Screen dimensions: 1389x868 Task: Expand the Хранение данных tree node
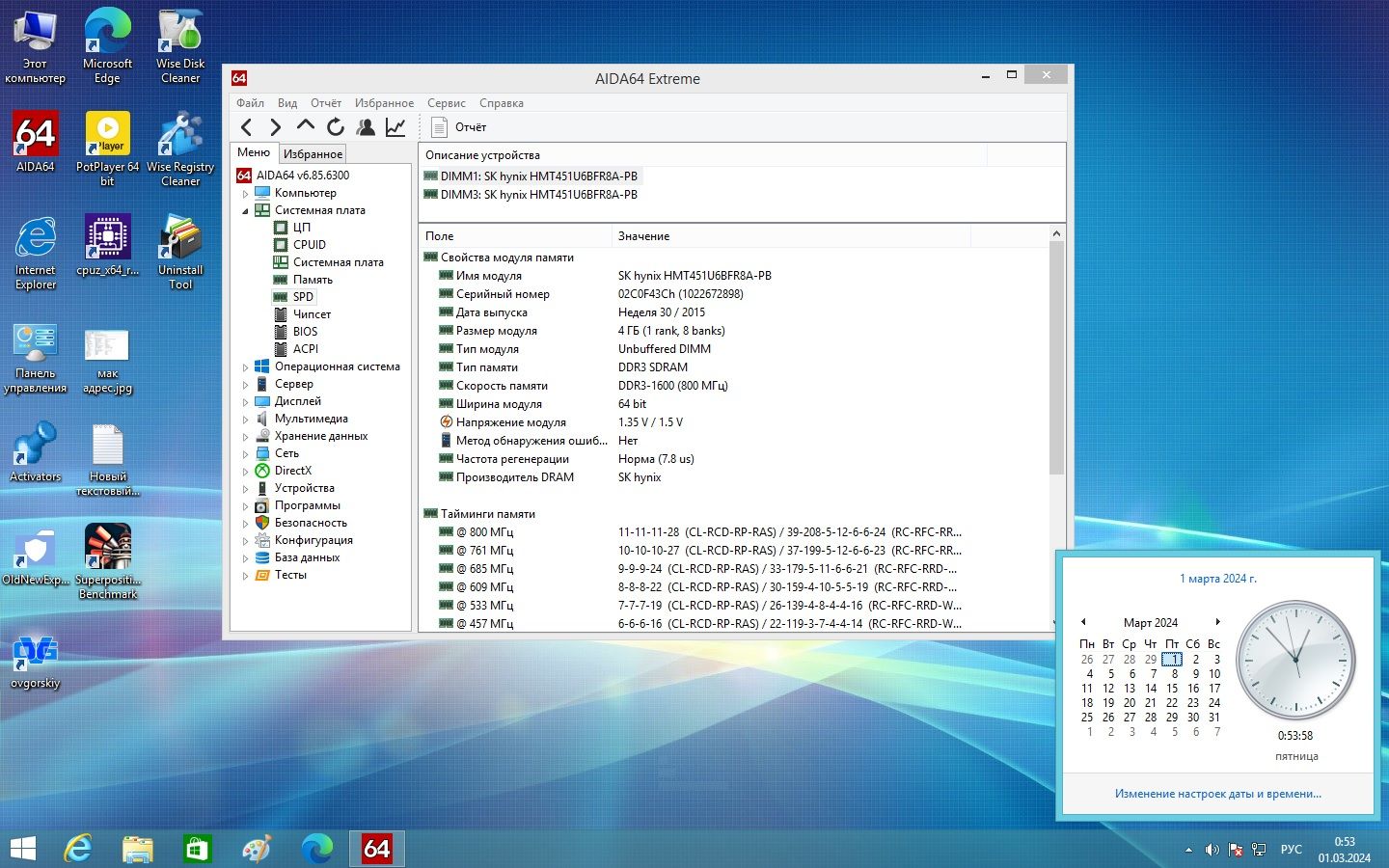[x=245, y=436]
